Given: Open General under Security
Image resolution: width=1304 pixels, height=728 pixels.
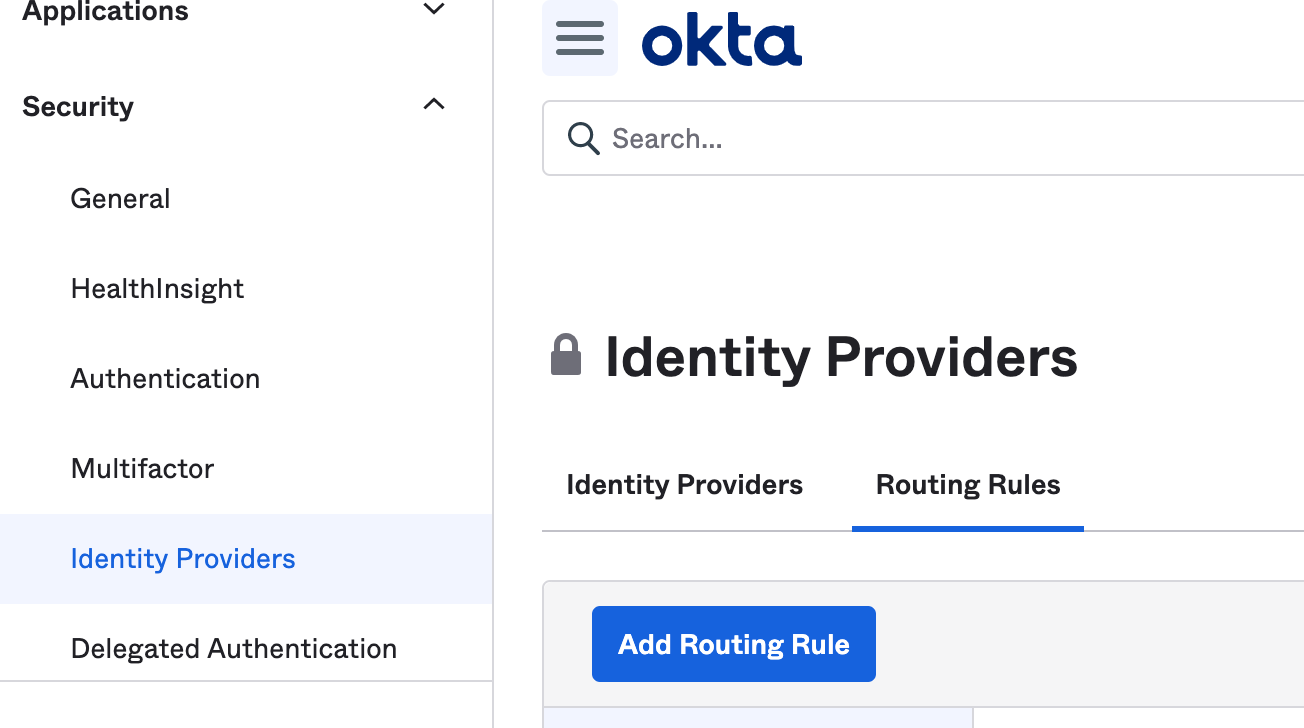Looking at the screenshot, I should click(x=120, y=198).
